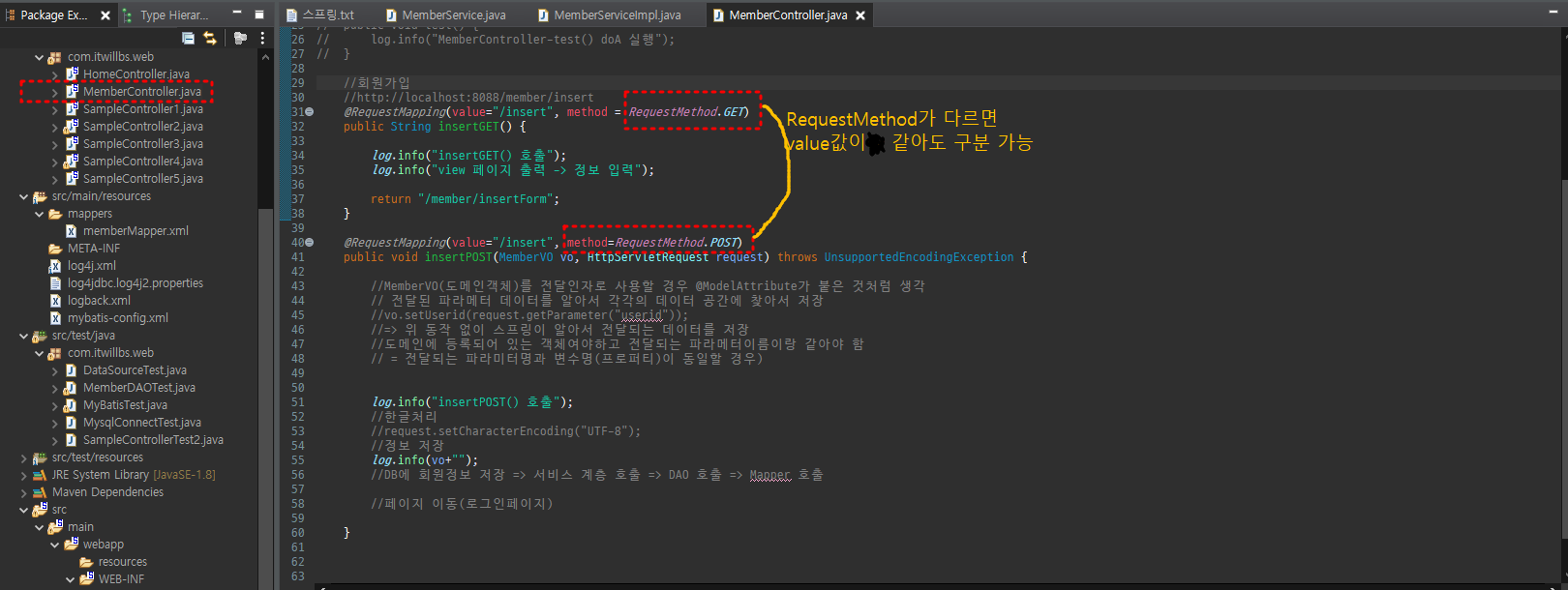Click log4jdbc.log4j2.properties file icon
Screen dimensions: 1568x590
[x=55, y=283]
